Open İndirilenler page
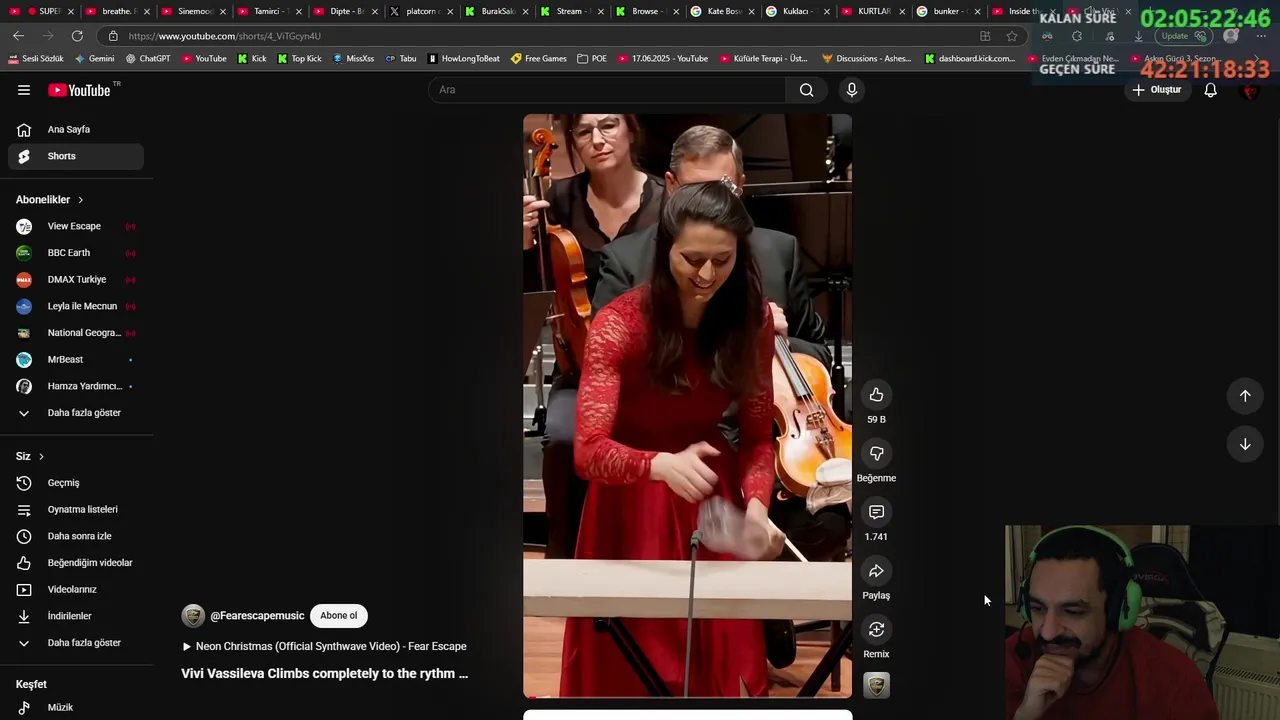 point(76,616)
